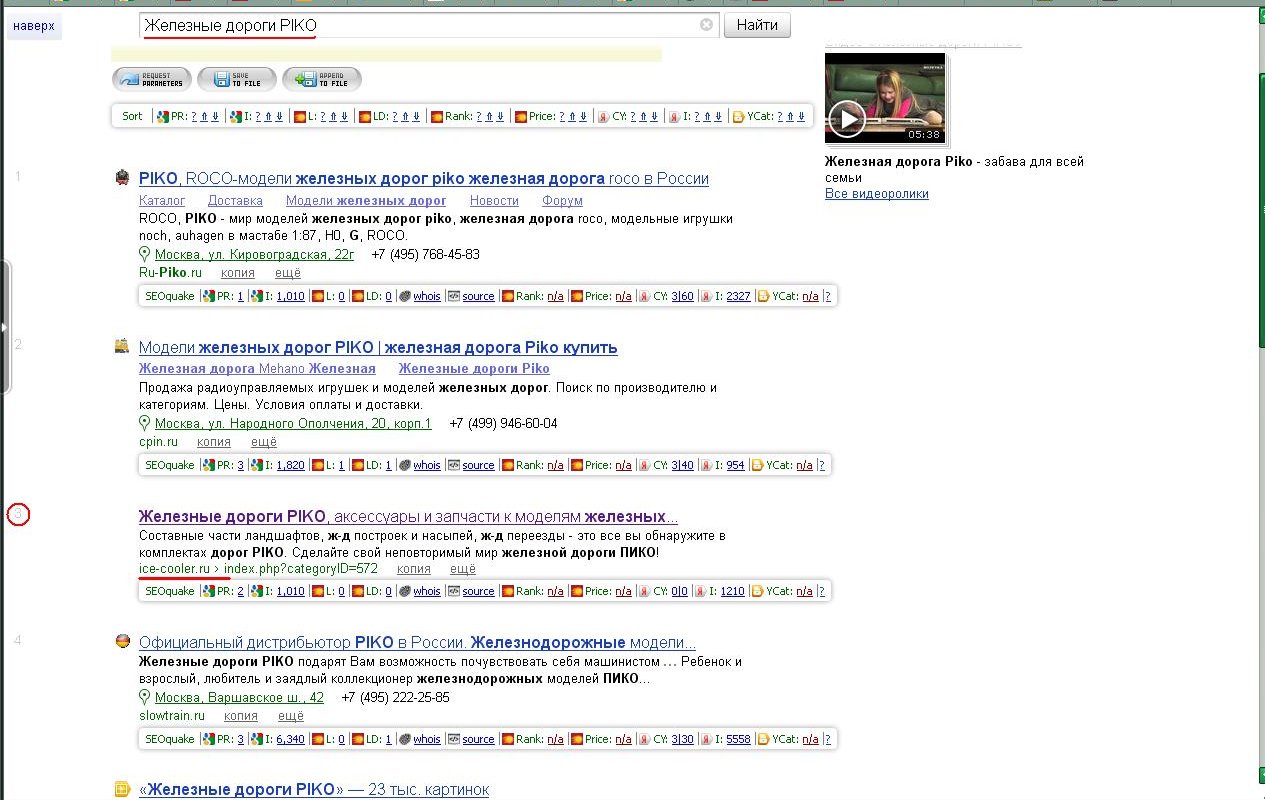Screen dimensions: 1265x800
Task: Click ice-cooler.ru index.php?categoryID=572 URL
Action: tap(258, 569)
